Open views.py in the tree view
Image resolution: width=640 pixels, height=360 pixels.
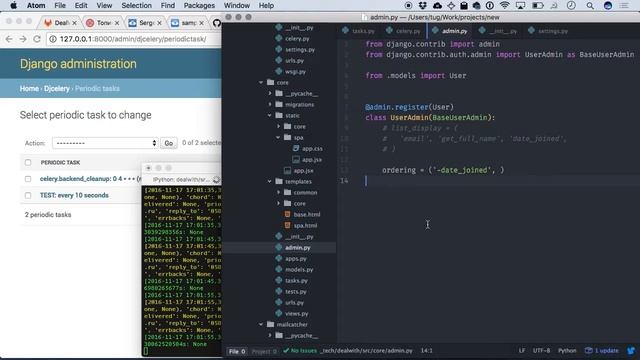coord(297,313)
